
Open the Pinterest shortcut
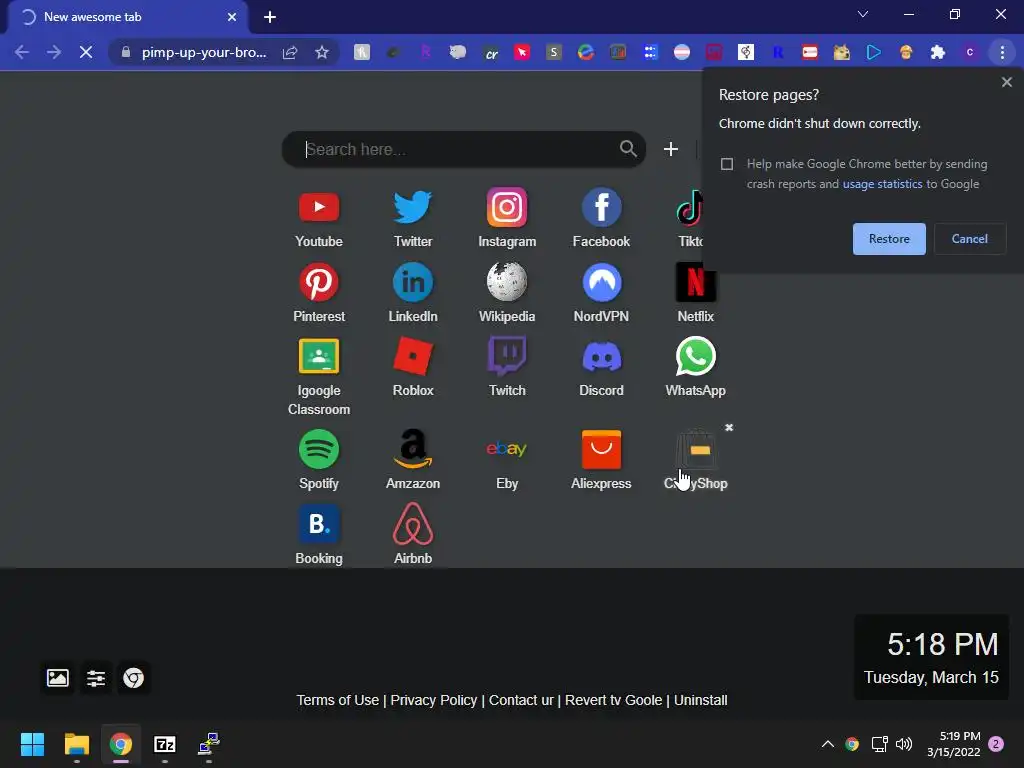[319, 293]
